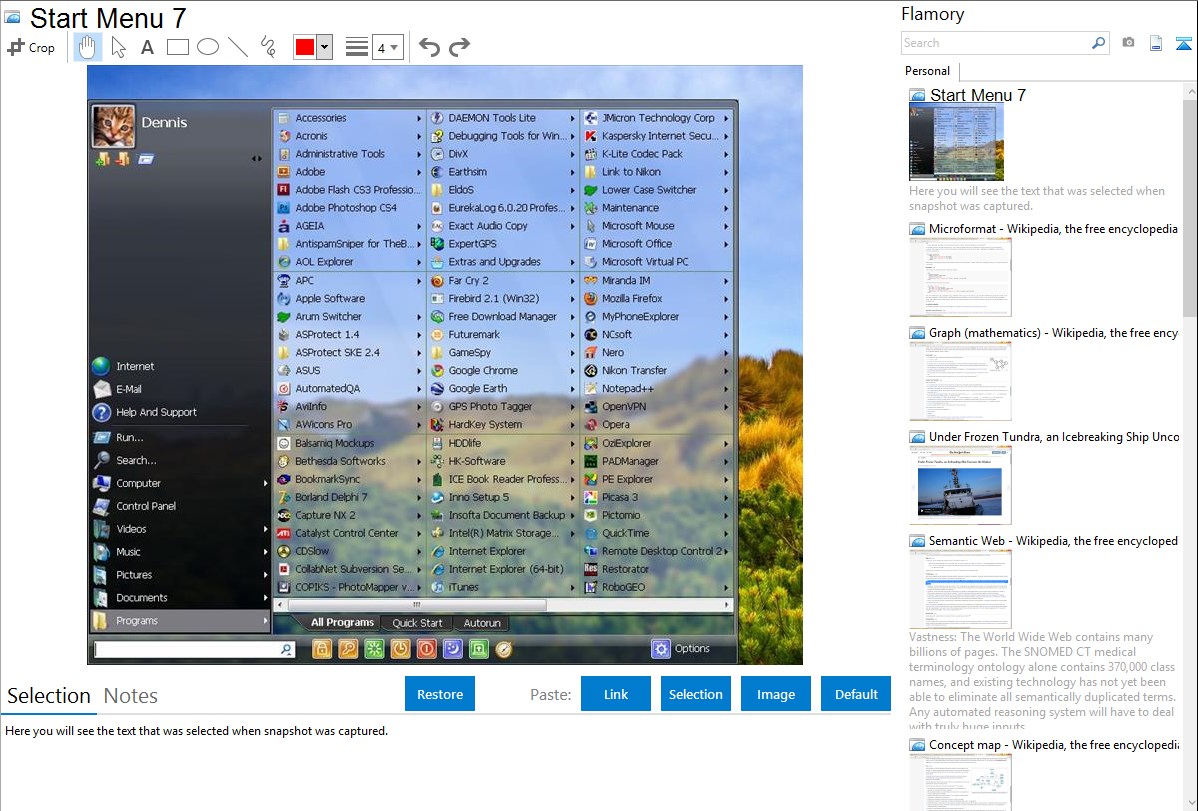The image size is (1198, 811).
Task: Expand the Music submenu arrow
Action: pos(265,552)
